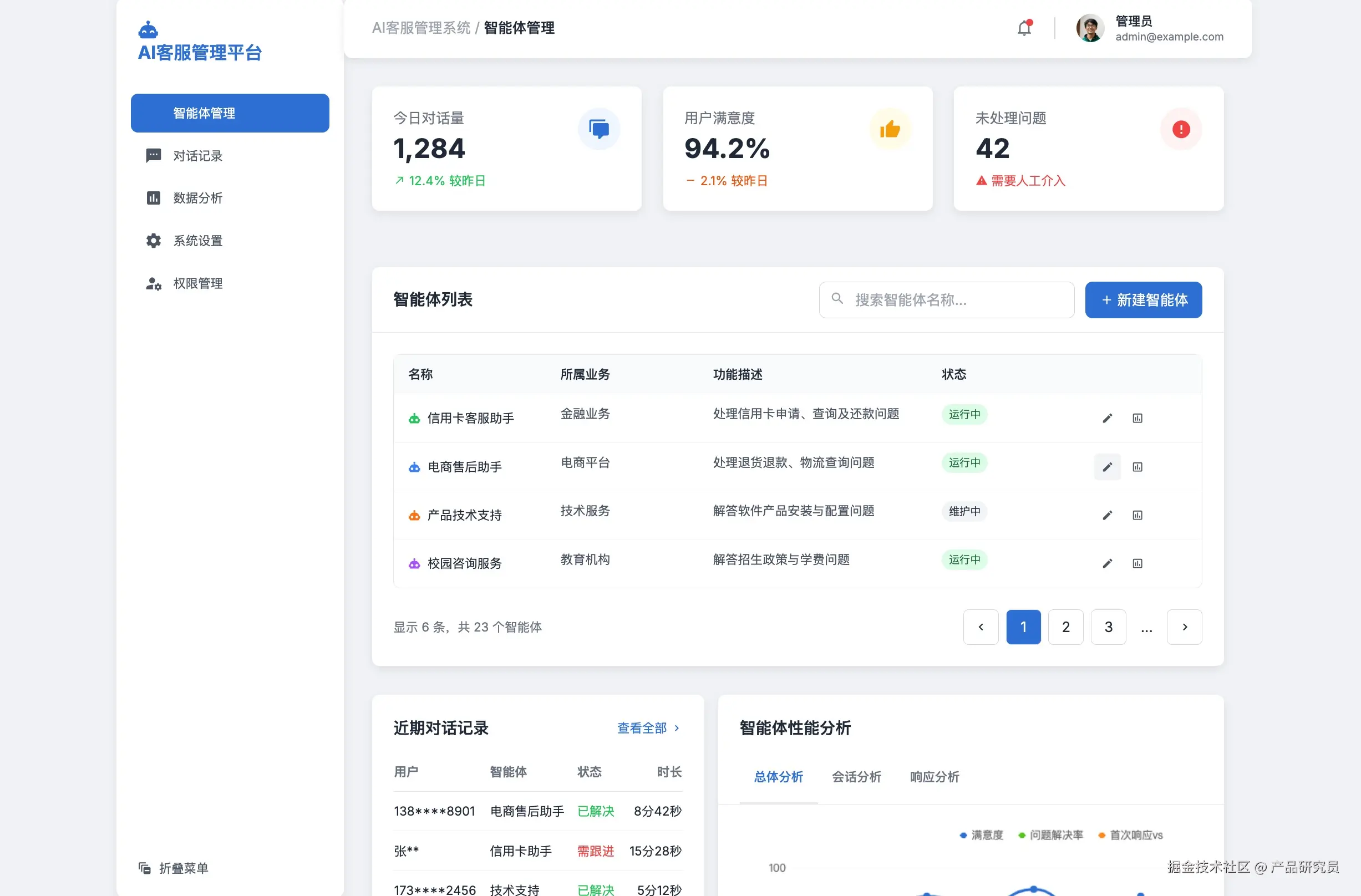
Task: Click the notification bell icon
Action: (x=1024, y=28)
